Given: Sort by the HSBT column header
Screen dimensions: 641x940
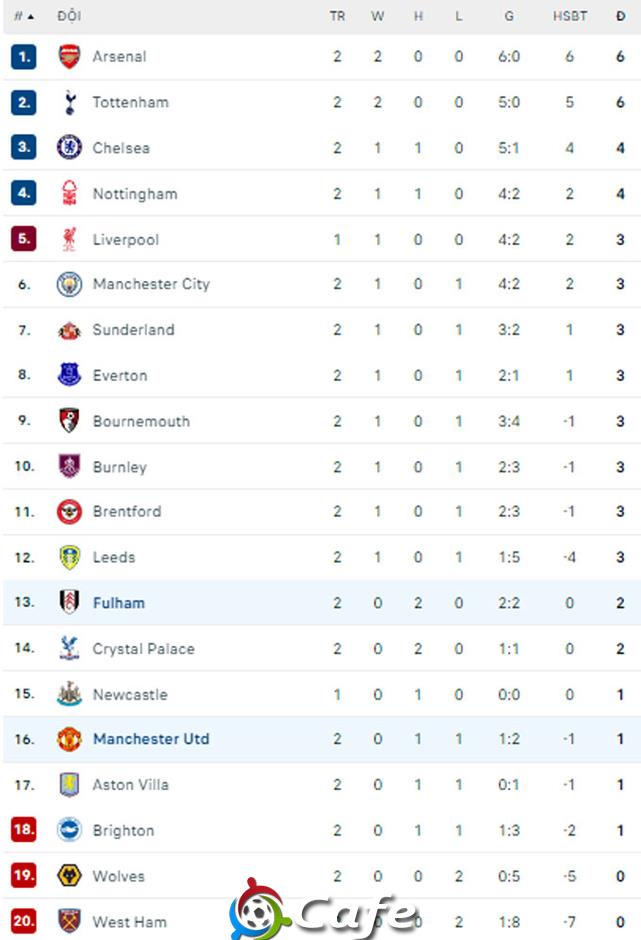Looking at the screenshot, I should [570, 16].
